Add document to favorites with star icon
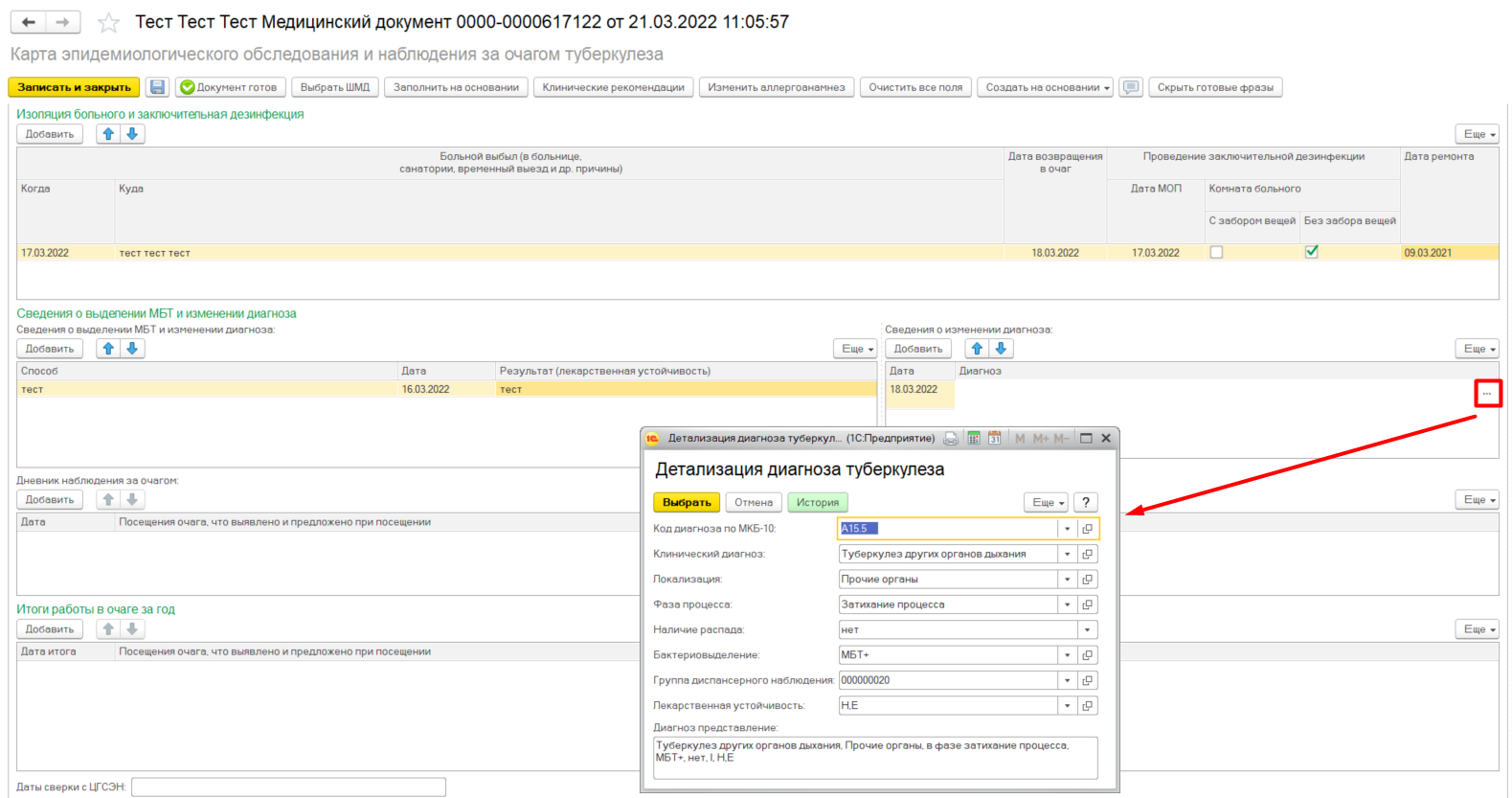This screenshot has height=798, width=1512. coord(109,23)
